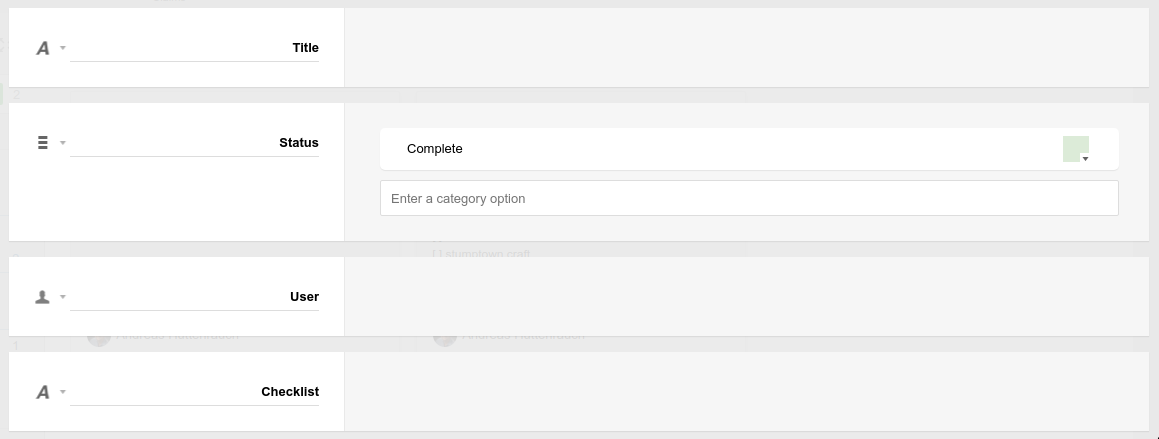Open the field type arrow for Status
Image resolution: width=1159 pixels, height=439 pixels.
pos(63,143)
